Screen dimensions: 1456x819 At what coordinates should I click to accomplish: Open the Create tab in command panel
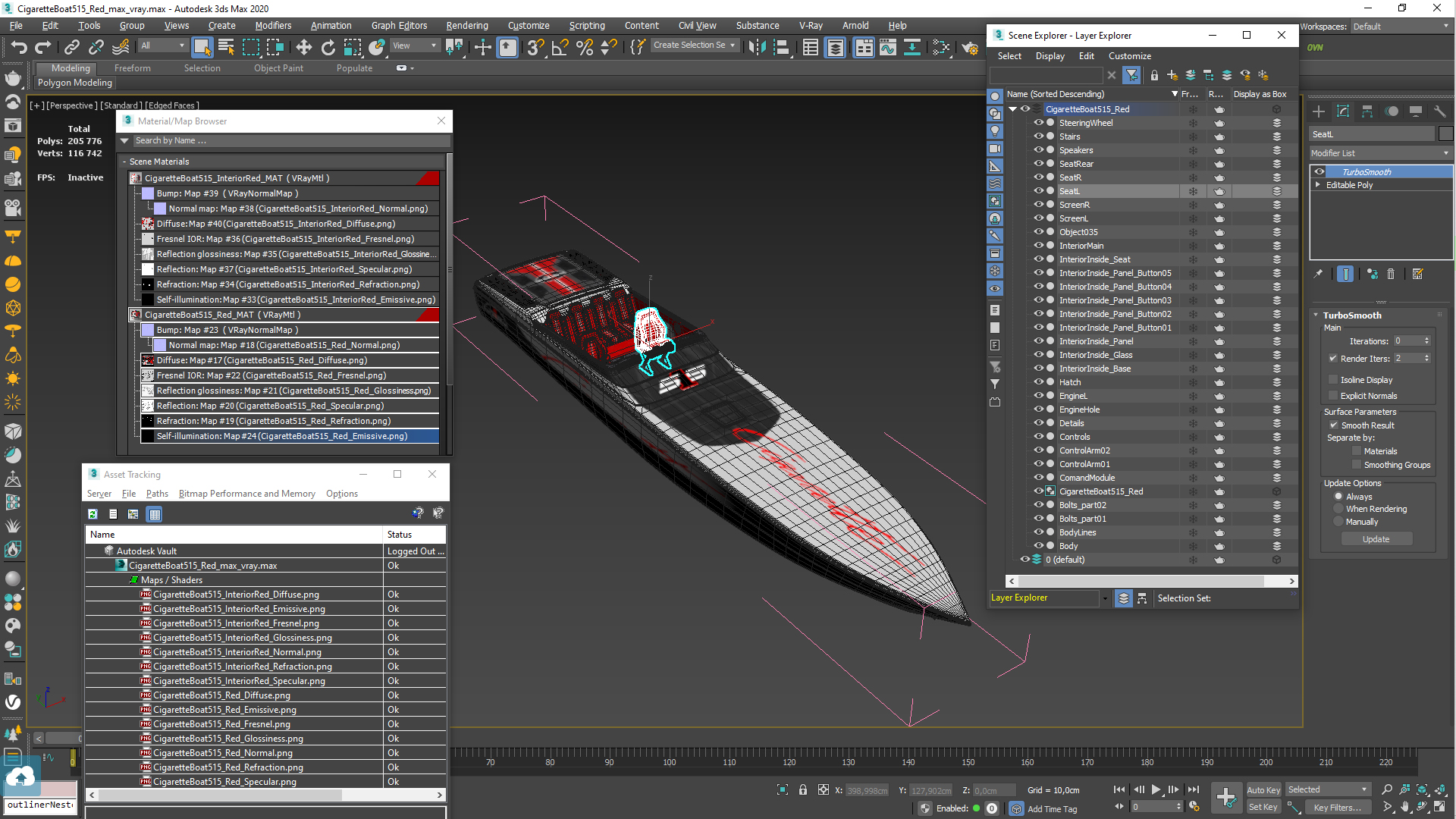1319,111
